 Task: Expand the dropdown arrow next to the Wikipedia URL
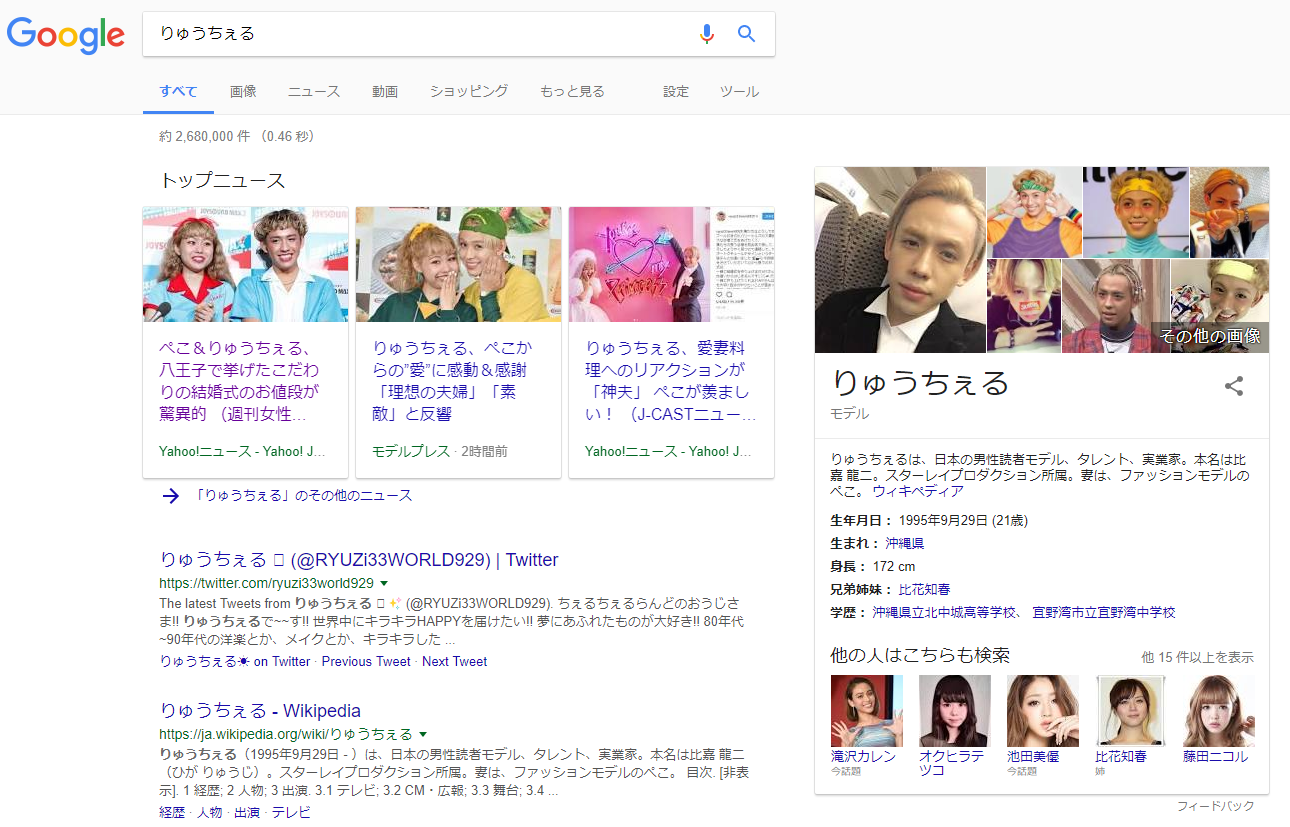pos(421,732)
